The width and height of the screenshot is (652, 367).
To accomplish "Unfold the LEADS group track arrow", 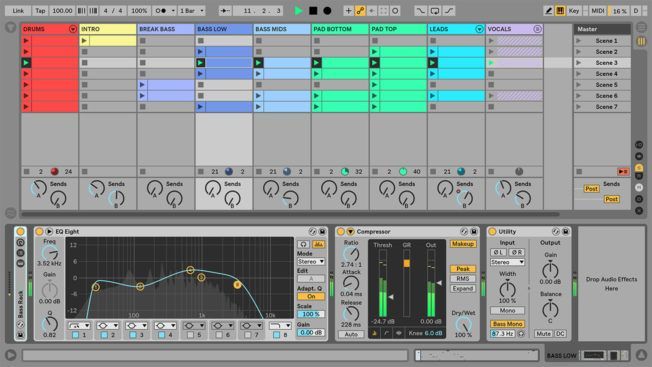I will pos(479,29).
